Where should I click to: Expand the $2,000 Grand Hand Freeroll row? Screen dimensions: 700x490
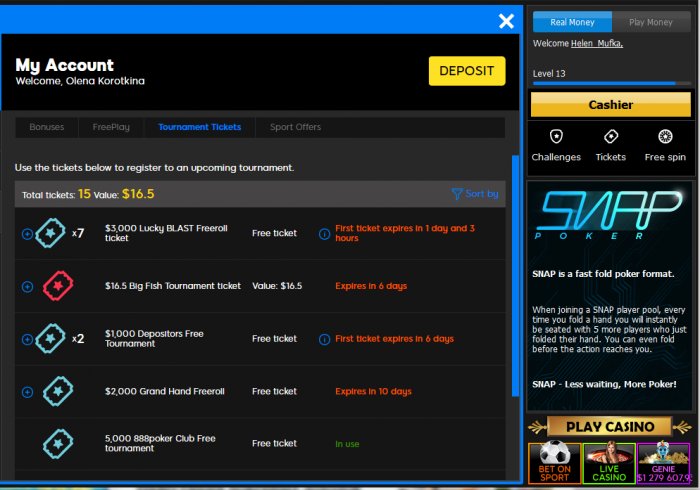27,392
